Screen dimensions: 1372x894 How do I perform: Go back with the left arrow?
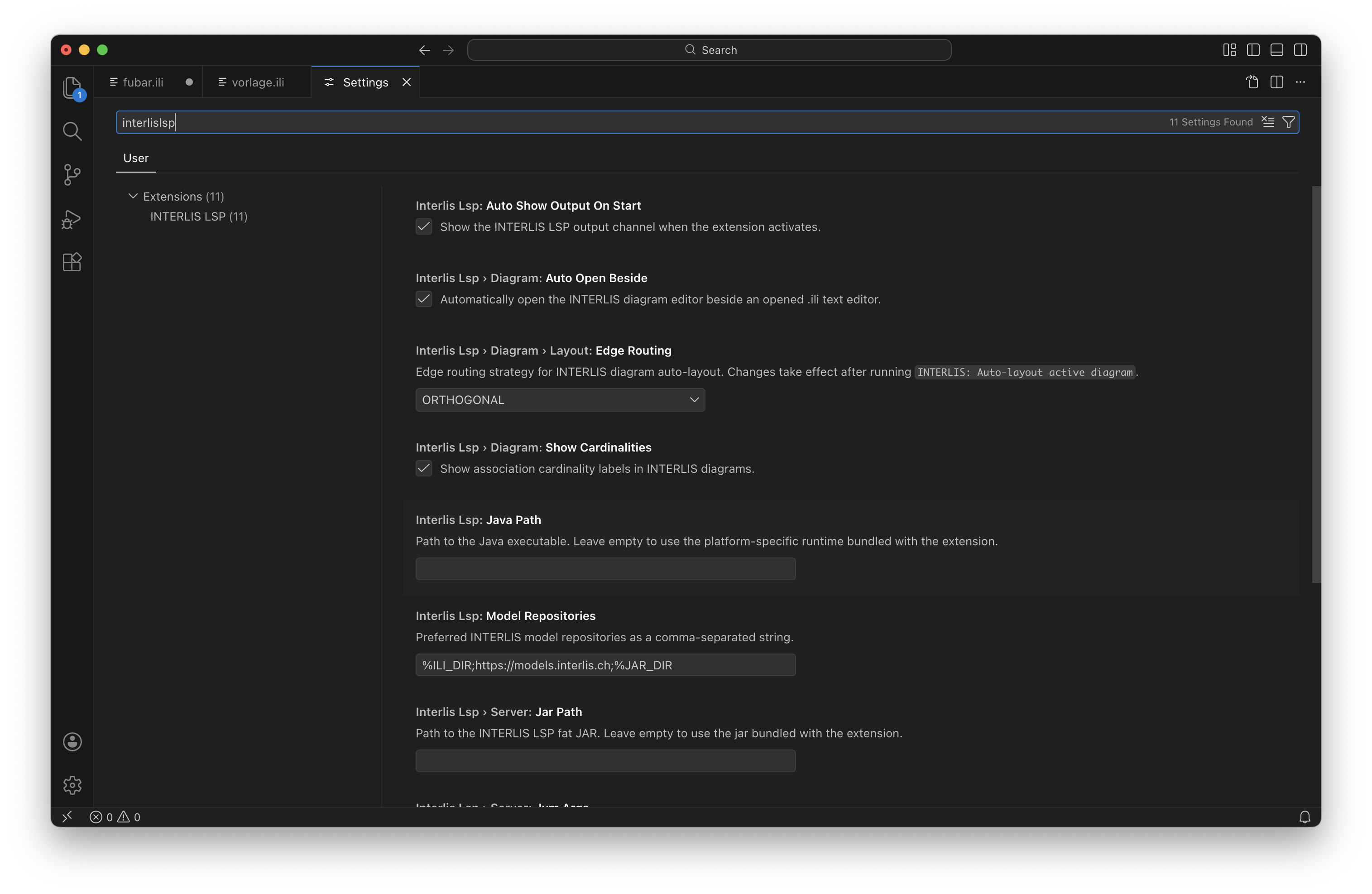pyautogui.click(x=424, y=50)
